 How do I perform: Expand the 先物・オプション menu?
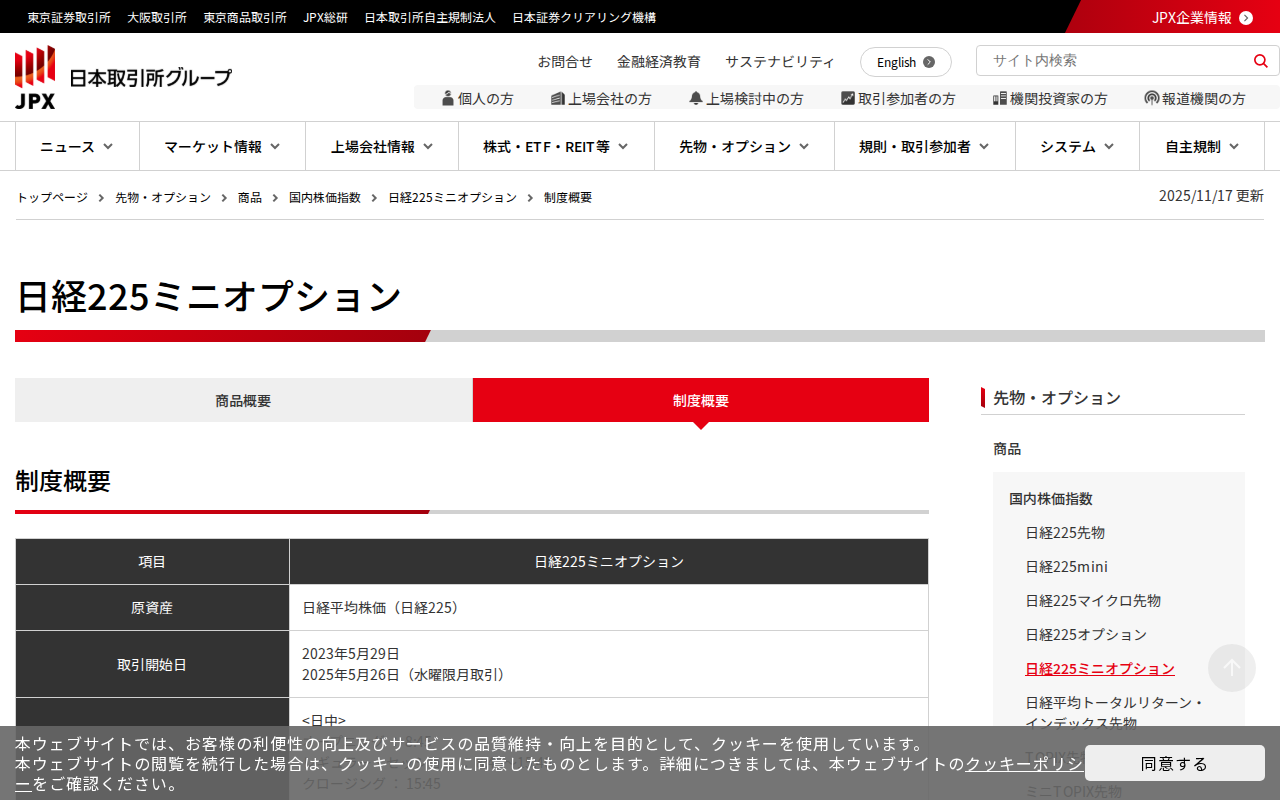[x=744, y=146]
